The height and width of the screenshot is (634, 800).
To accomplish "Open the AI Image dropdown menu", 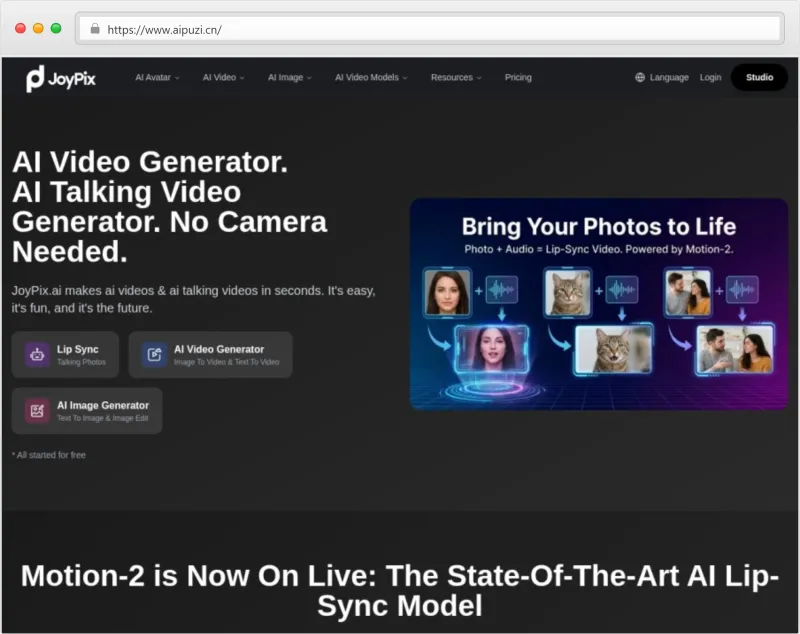I will tap(289, 77).
